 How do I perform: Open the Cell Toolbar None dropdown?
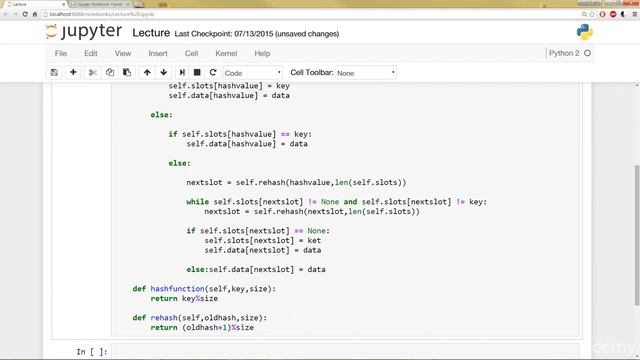point(366,73)
